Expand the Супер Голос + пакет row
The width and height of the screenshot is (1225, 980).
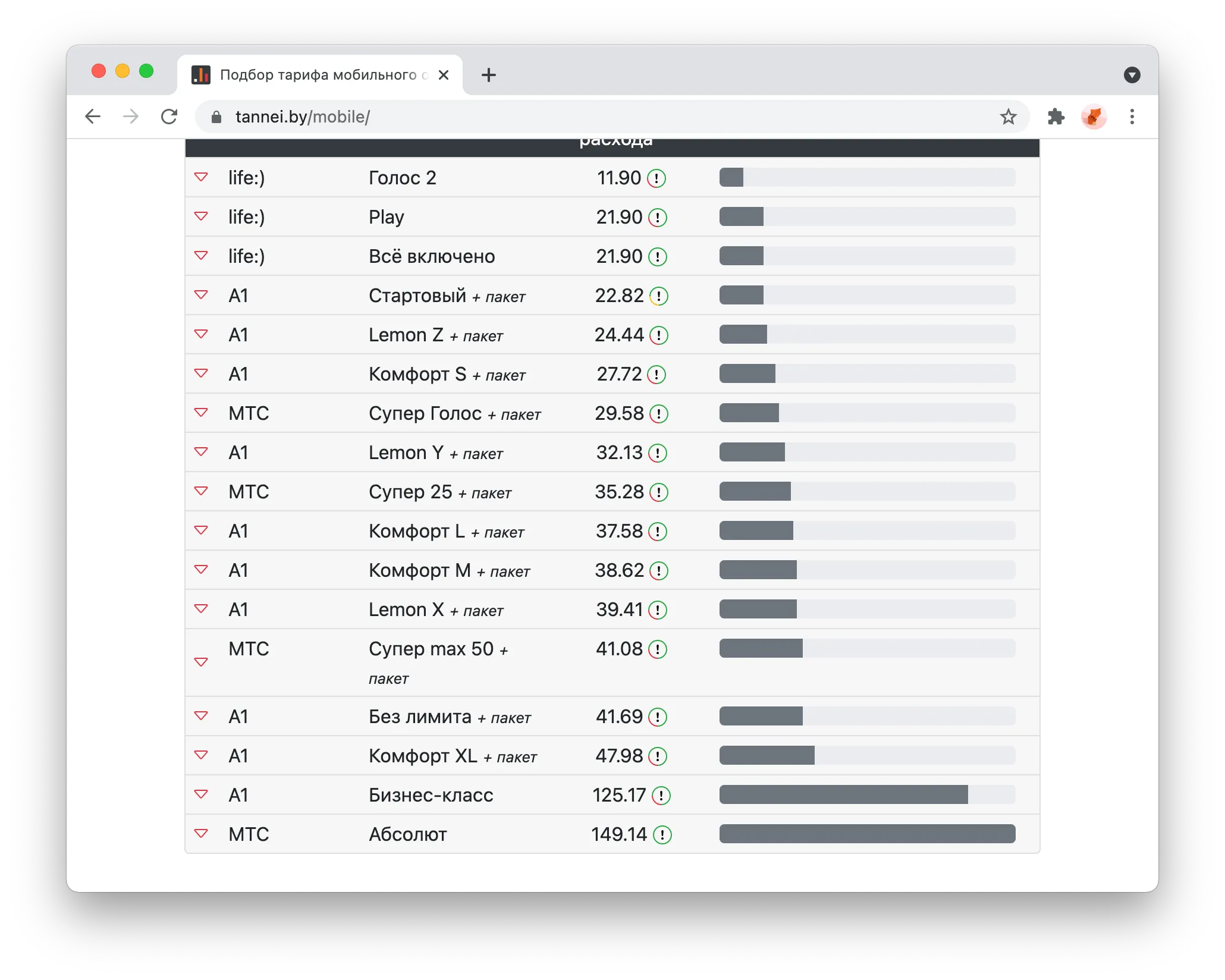tap(201, 412)
